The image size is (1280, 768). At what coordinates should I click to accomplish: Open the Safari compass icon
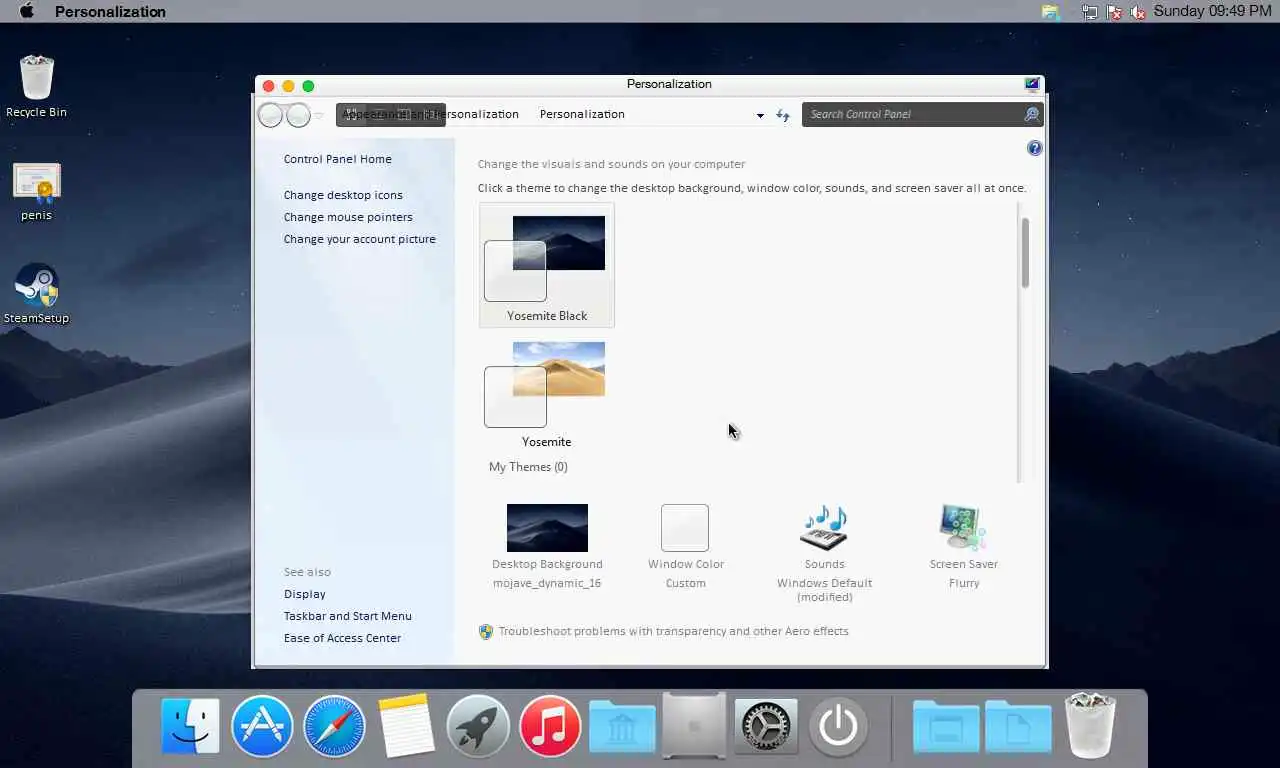click(334, 725)
